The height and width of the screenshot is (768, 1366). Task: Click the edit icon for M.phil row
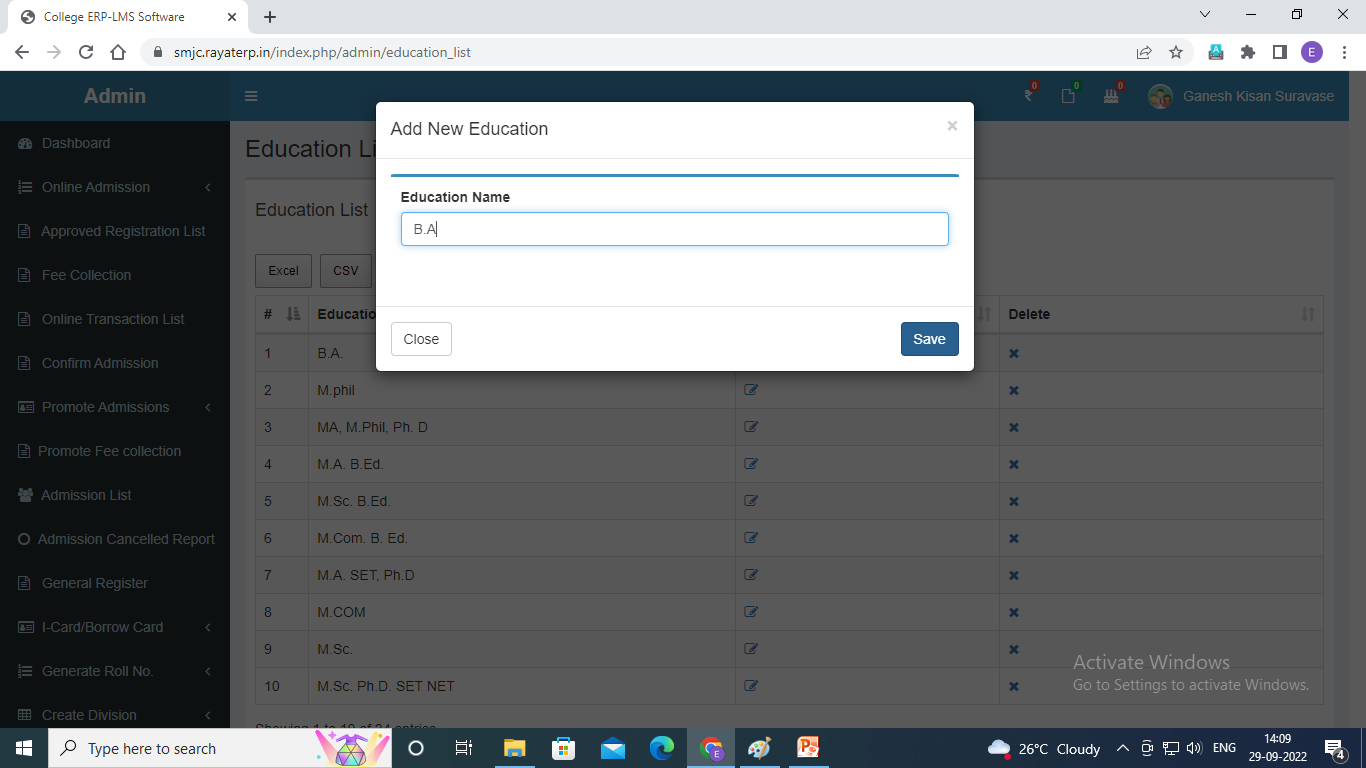pyautogui.click(x=751, y=390)
